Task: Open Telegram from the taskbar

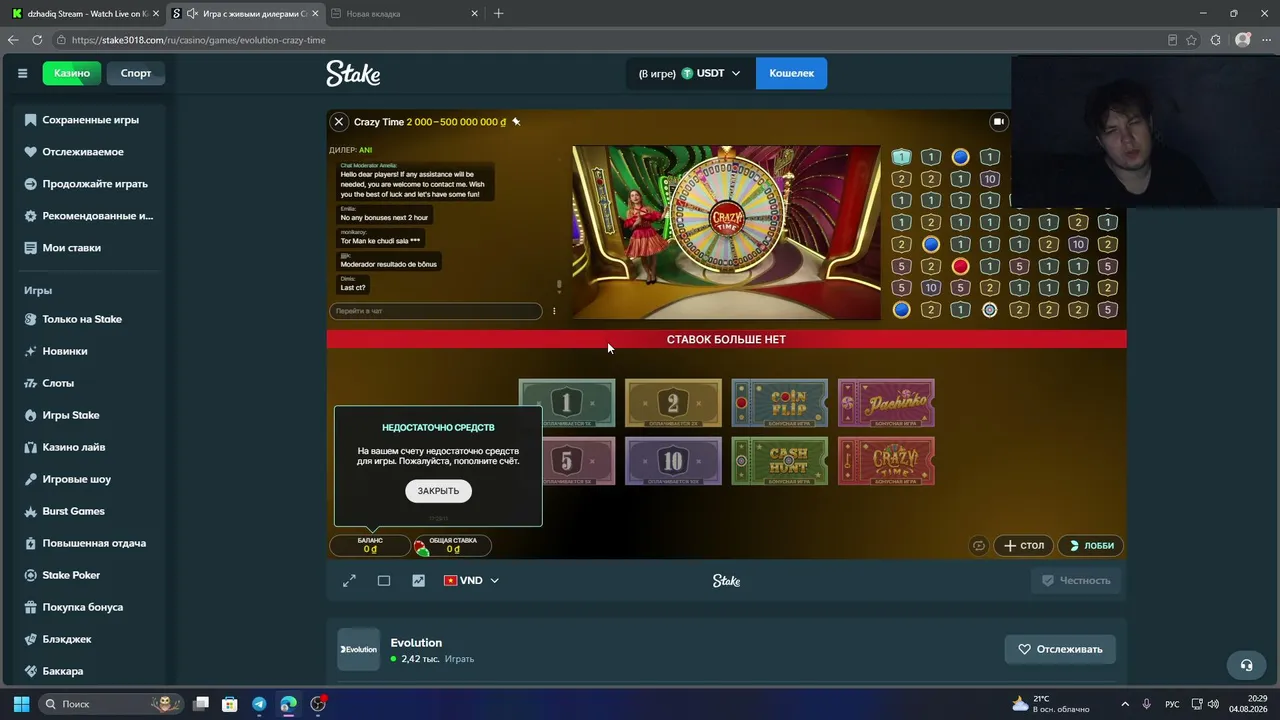Action: (x=259, y=704)
